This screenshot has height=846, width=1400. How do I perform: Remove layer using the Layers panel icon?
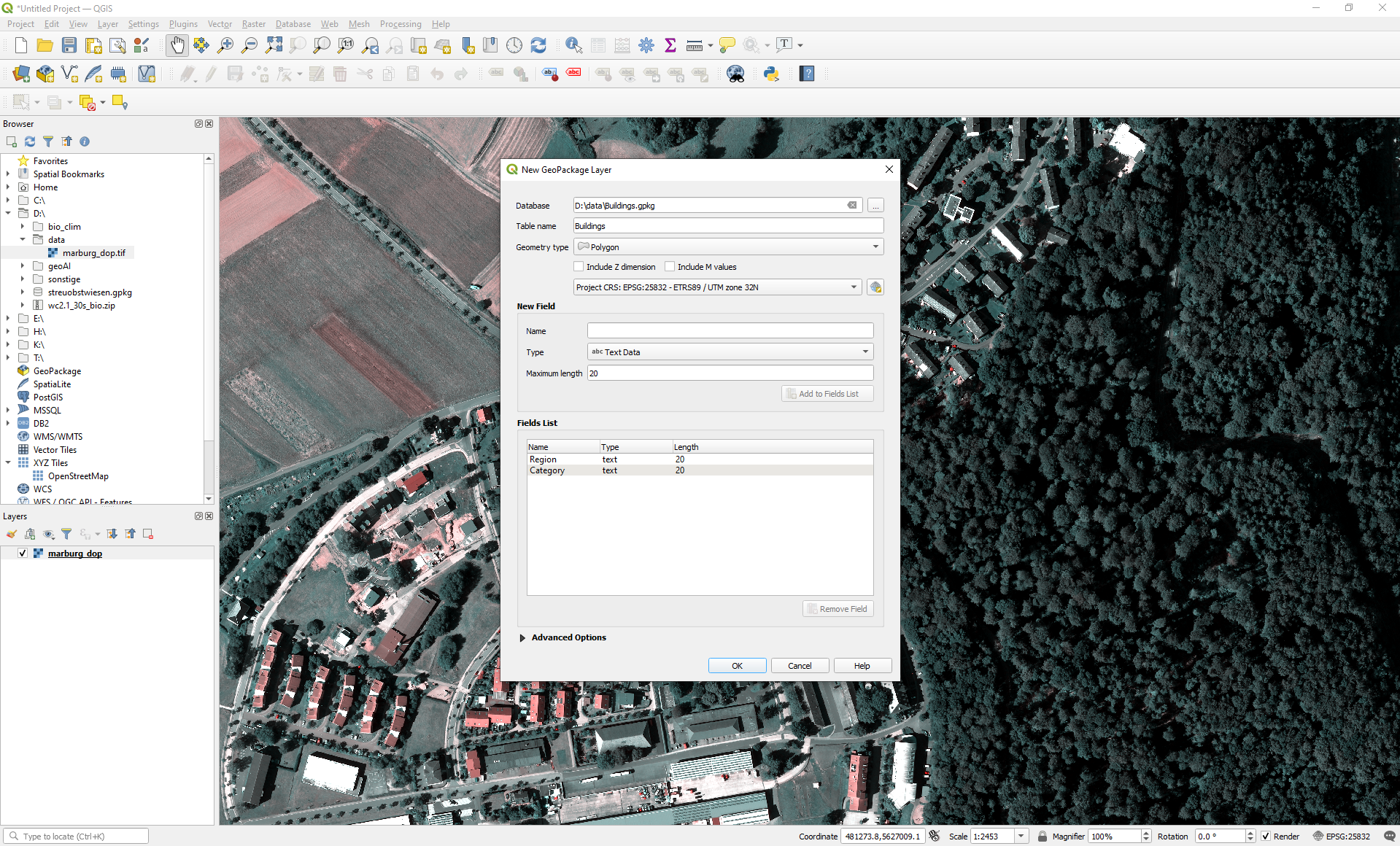(x=148, y=534)
